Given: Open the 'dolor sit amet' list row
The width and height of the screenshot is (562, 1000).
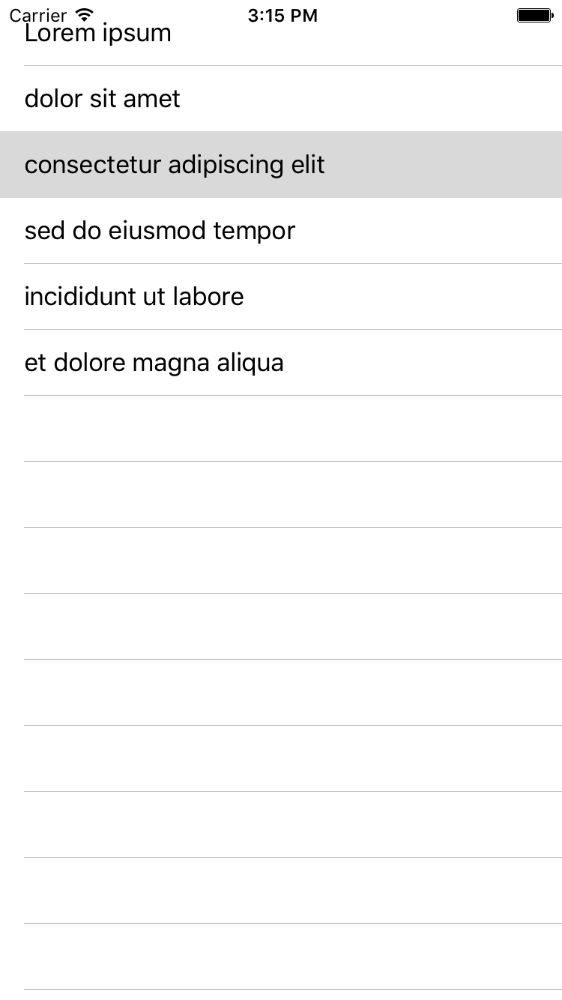Looking at the screenshot, I should point(281,99).
